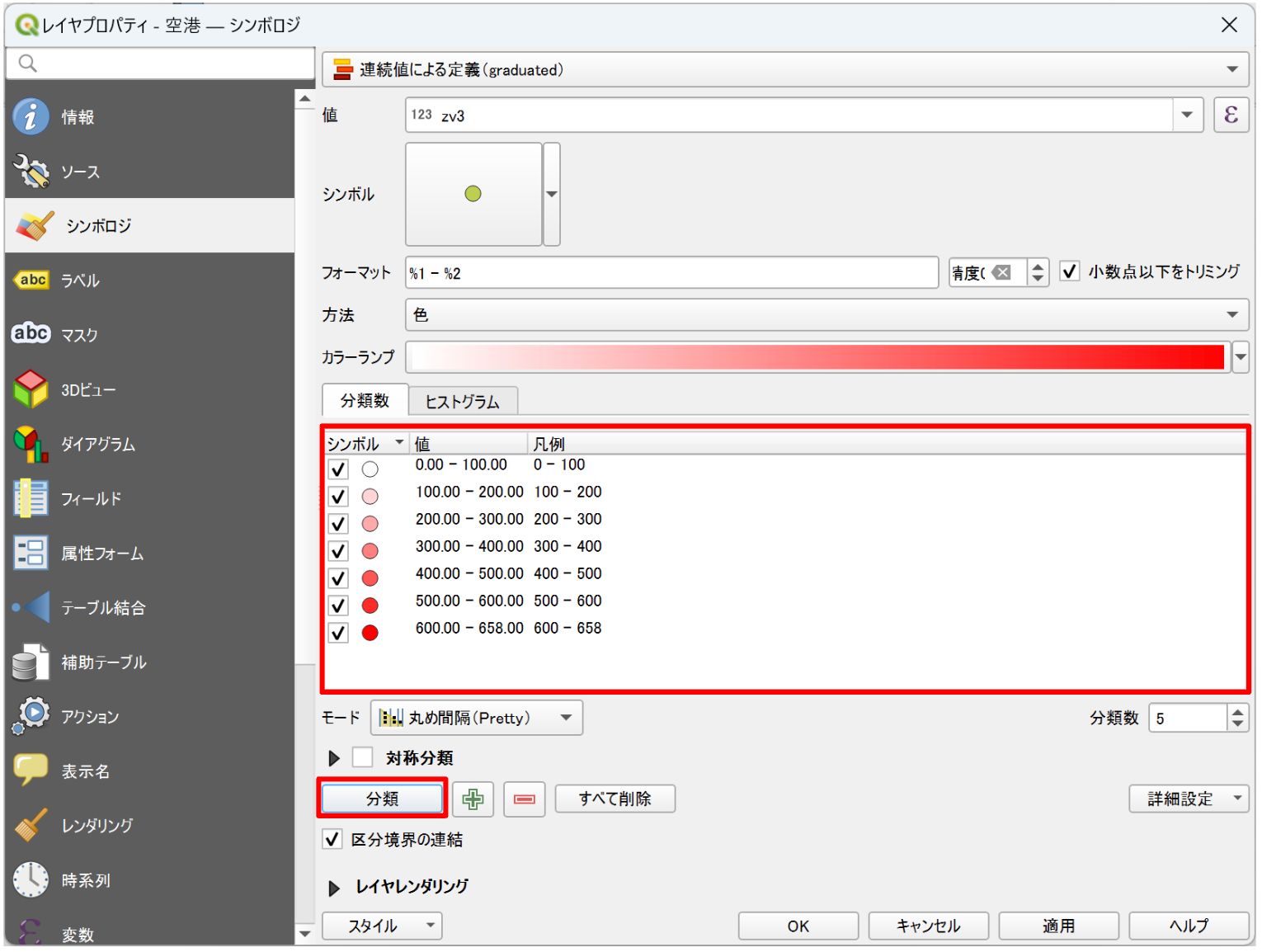Switch to the ヒストグラム tab
The image size is (1262, 952).
click(x=462, y=402)
